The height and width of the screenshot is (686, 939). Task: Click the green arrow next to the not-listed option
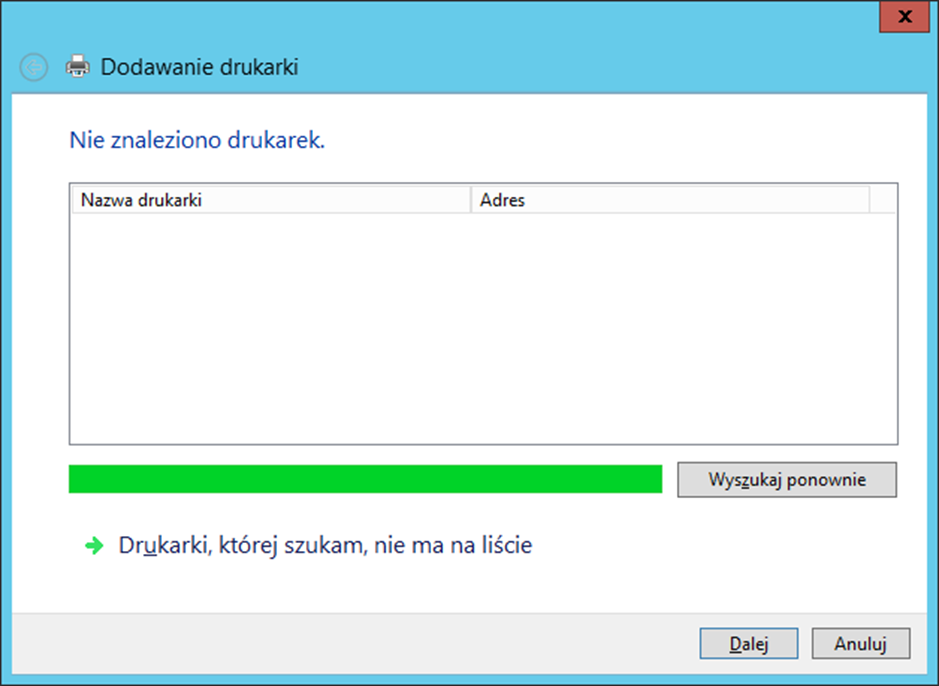tap(94, 546)
